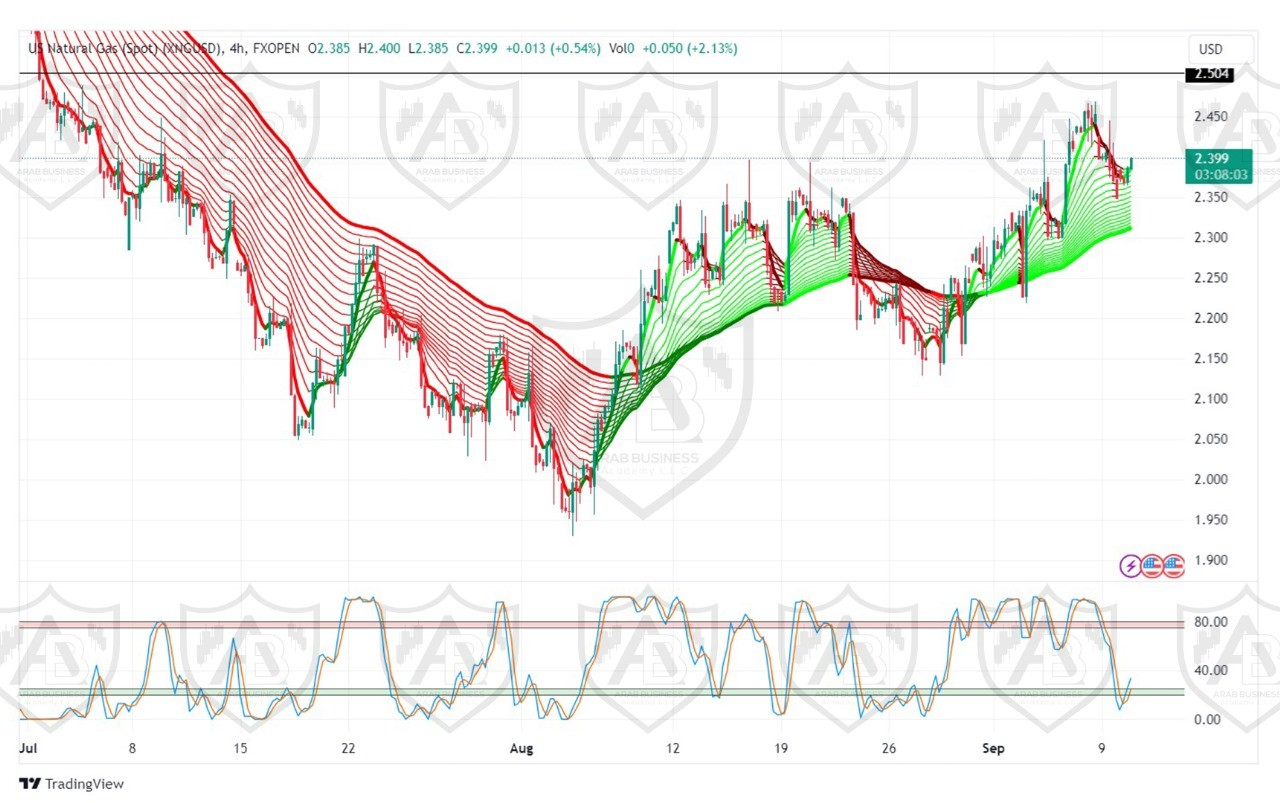Click the current price label 2.399
1280x803 pixels.
[x=1210, y=158]
